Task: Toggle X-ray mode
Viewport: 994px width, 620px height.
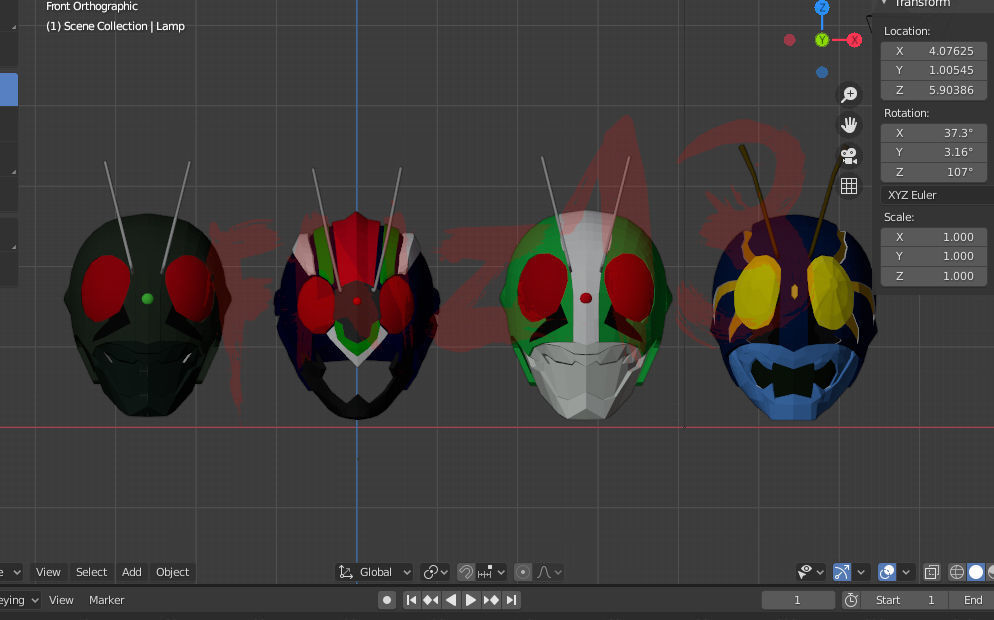Action: point(931,572)
